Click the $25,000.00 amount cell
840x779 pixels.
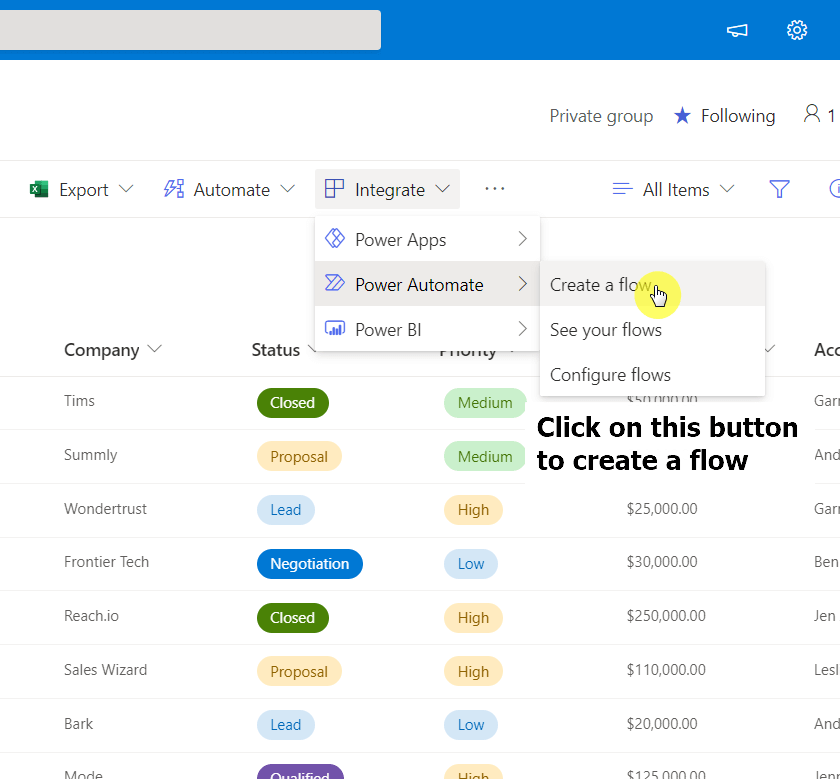(662, 508)
